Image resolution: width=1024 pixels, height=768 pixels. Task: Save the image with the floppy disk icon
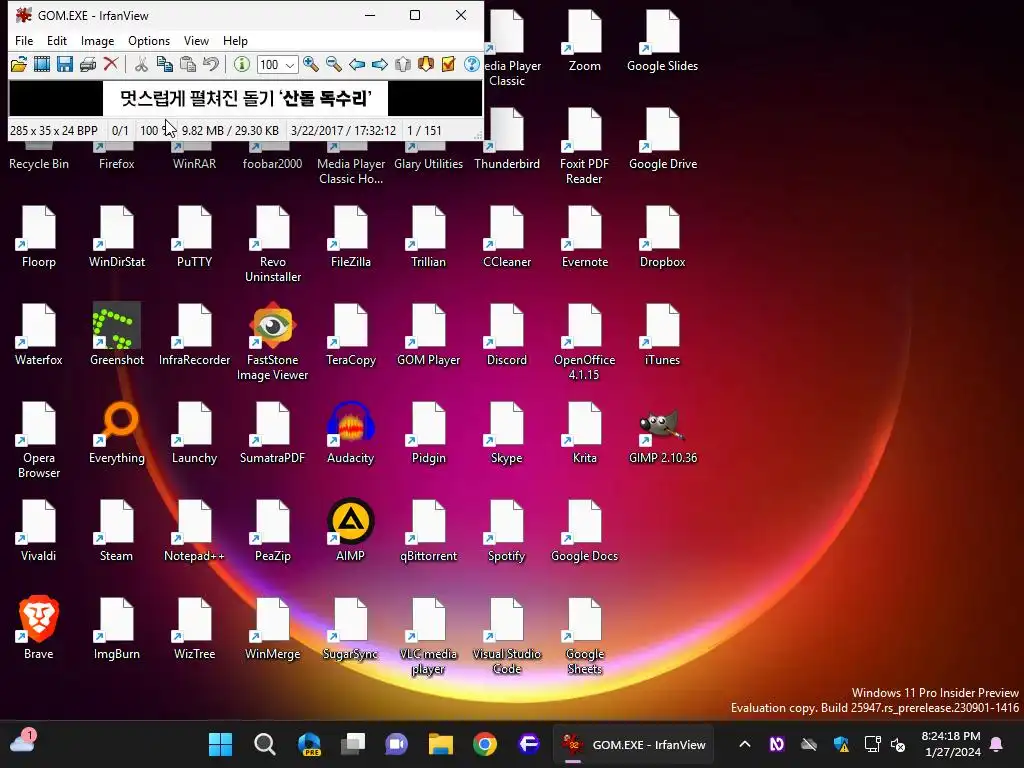point(65,64)
